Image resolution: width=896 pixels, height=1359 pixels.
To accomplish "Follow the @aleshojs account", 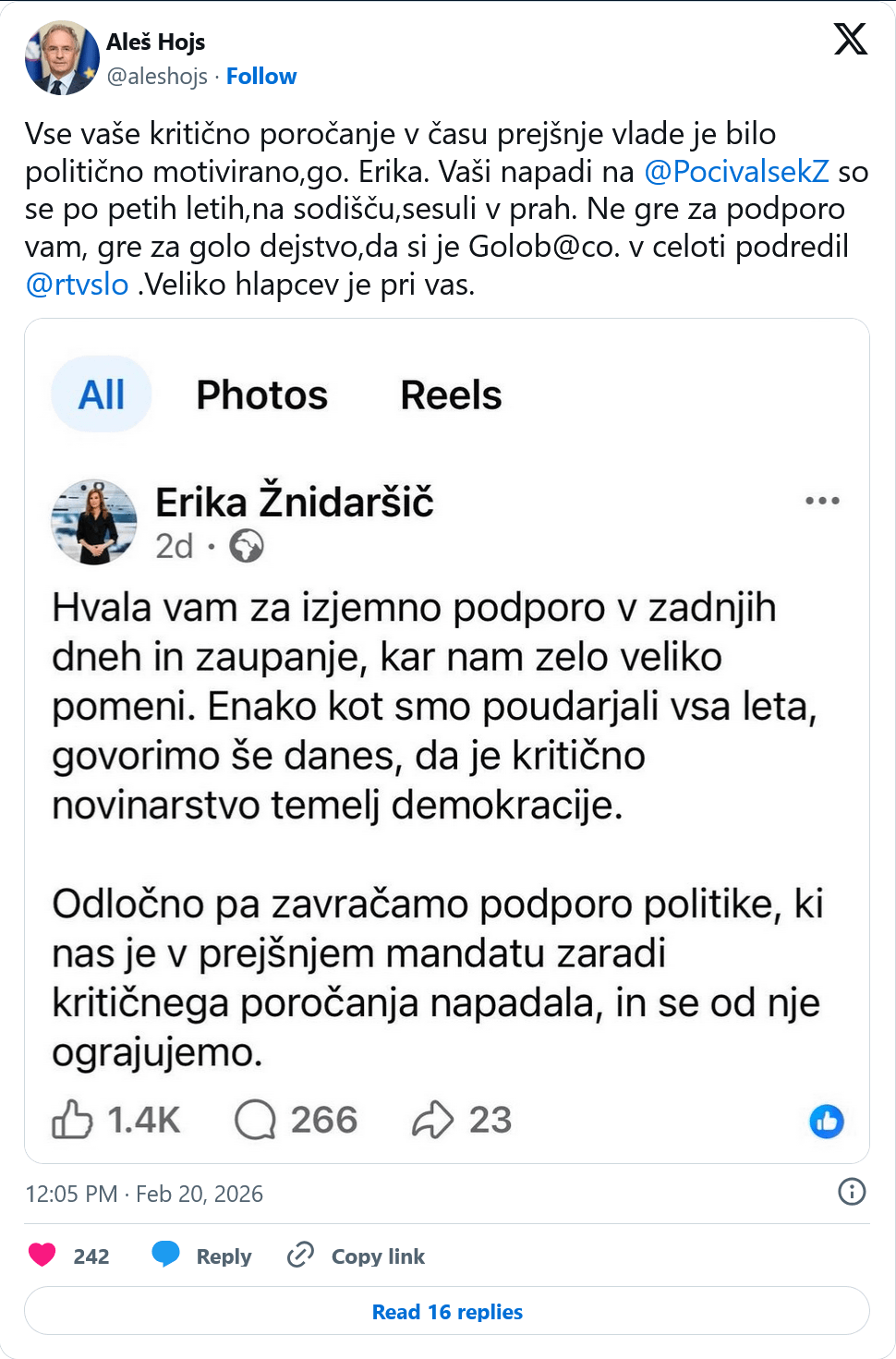I will pos(261,77).
